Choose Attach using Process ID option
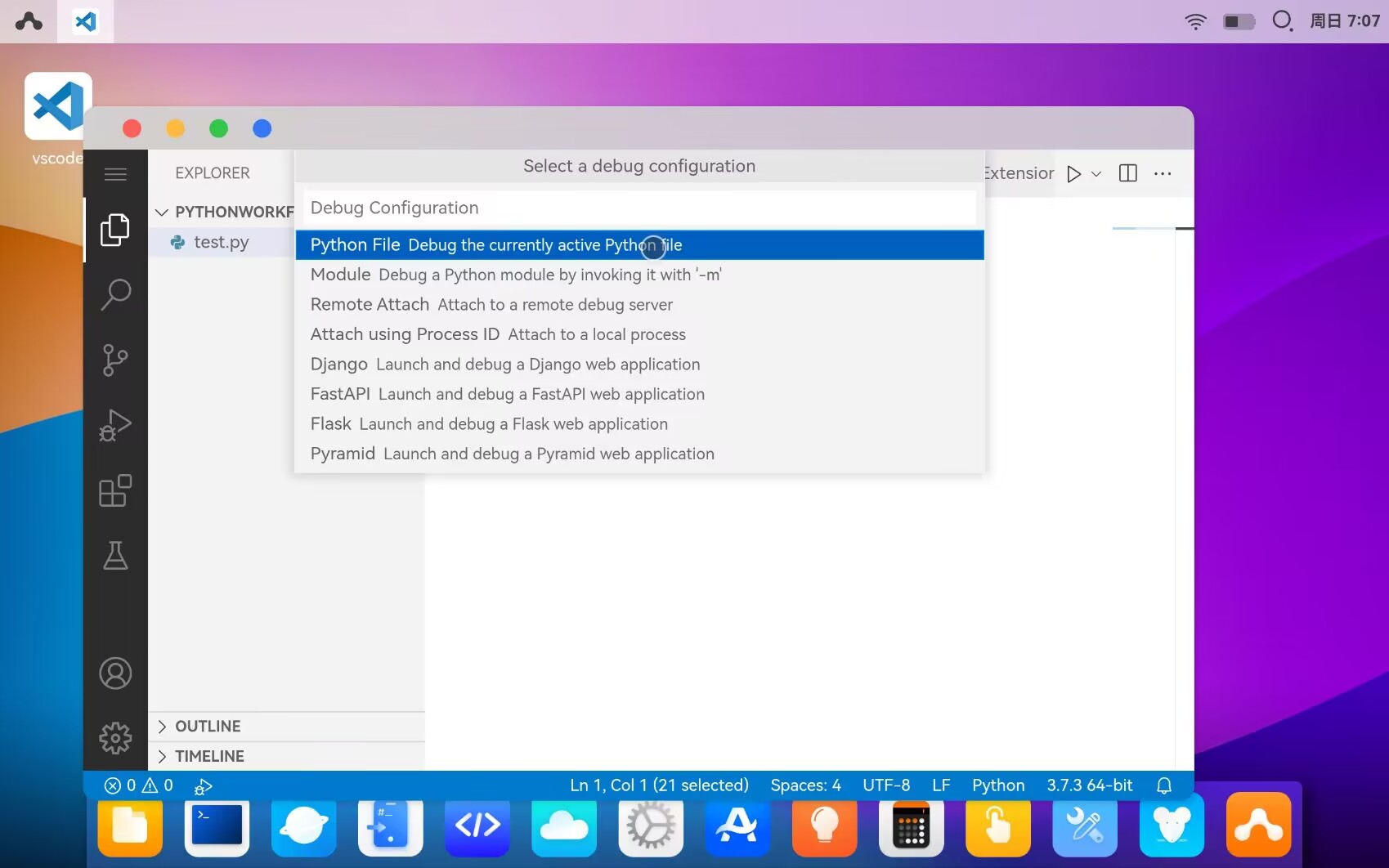1389x868 pixels. (639, 334)
